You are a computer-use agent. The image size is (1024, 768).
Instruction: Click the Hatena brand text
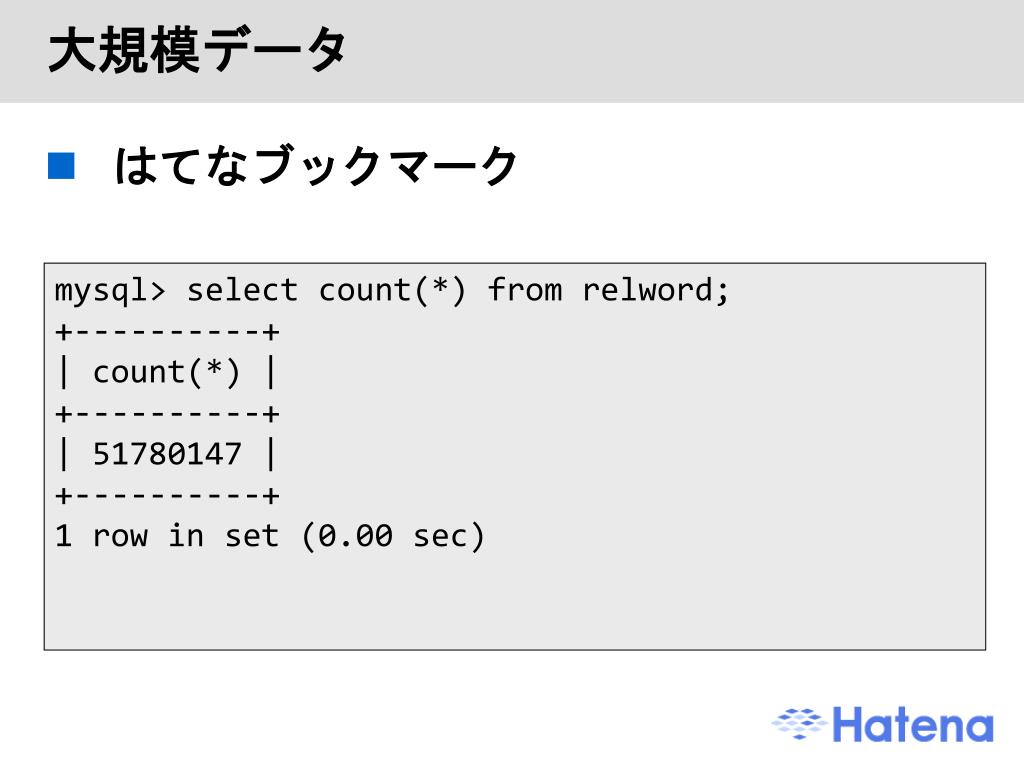click(x=912, y=725)
